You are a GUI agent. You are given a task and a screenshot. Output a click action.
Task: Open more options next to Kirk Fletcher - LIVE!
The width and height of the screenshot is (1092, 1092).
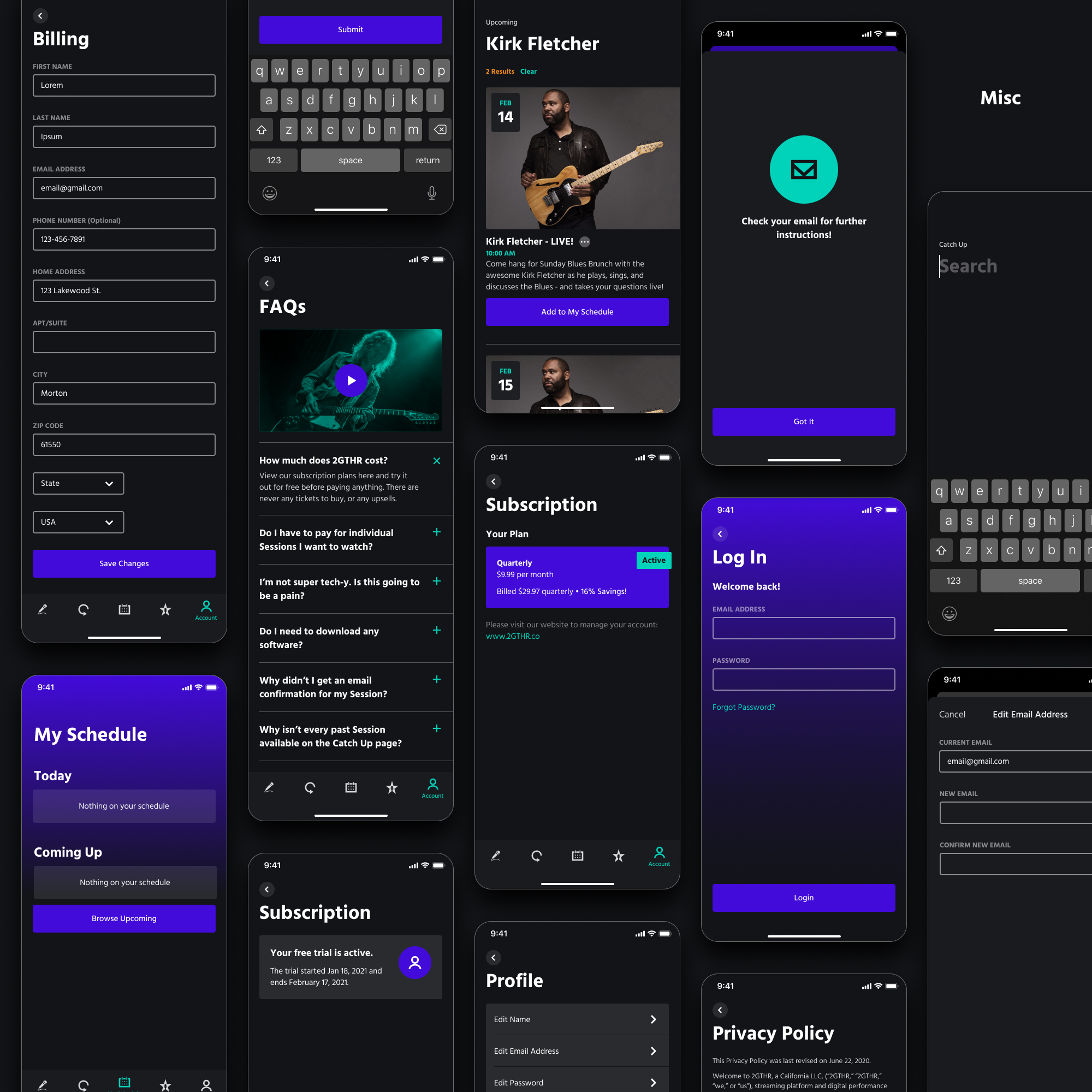point(584,242)
